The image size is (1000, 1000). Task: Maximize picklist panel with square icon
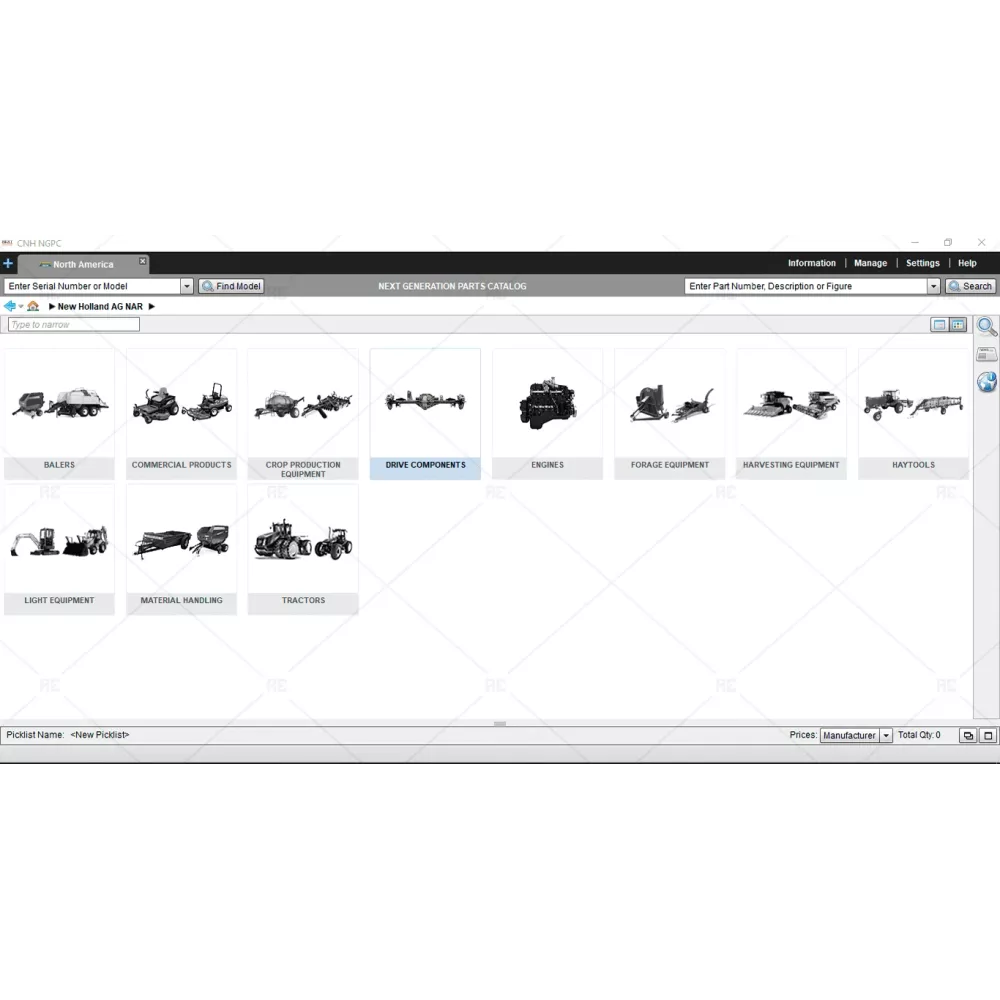[988, 736]
